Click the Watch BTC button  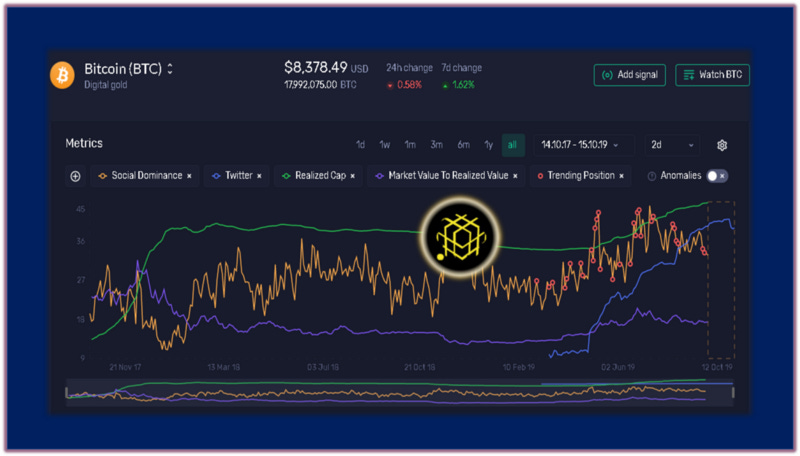pyautogui.click(x=712, y=75)
